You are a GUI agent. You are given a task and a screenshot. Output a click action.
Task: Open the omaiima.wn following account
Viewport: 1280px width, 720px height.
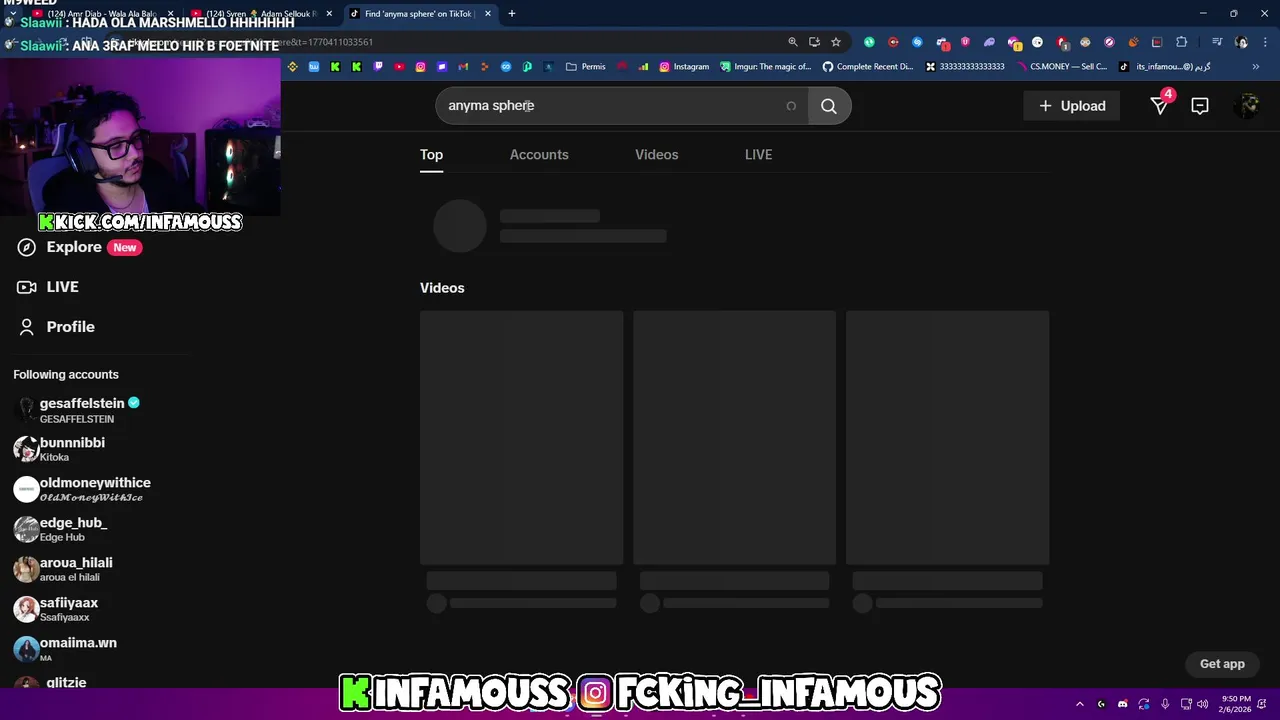point(65,649)
